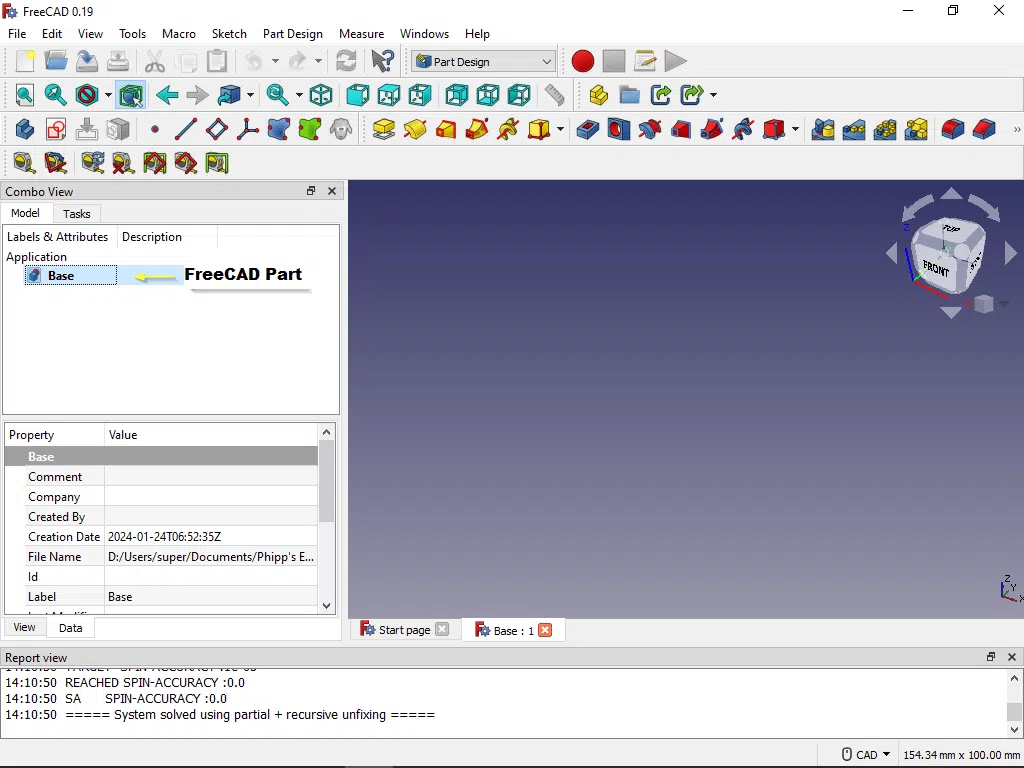Click the Make Link icon
1024x768 pixels.
(661, 95)
